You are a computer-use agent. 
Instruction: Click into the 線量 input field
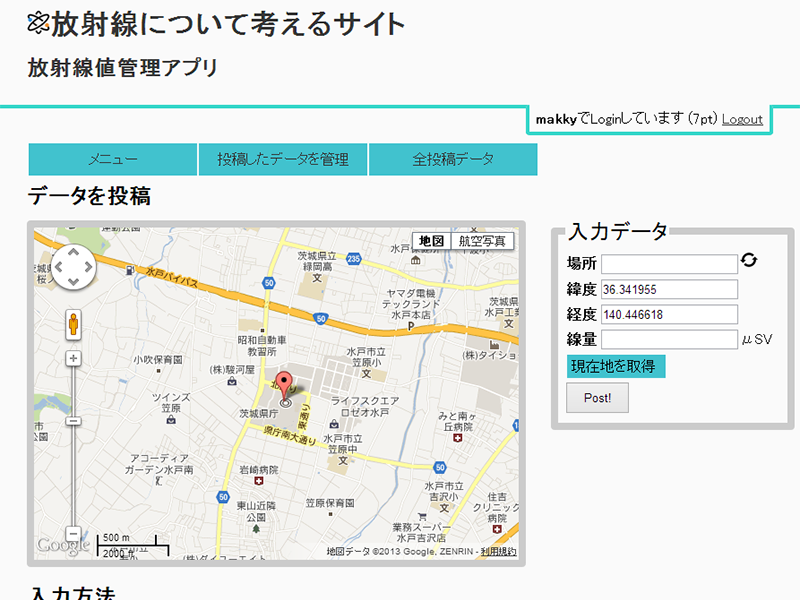tap(669, 339)
